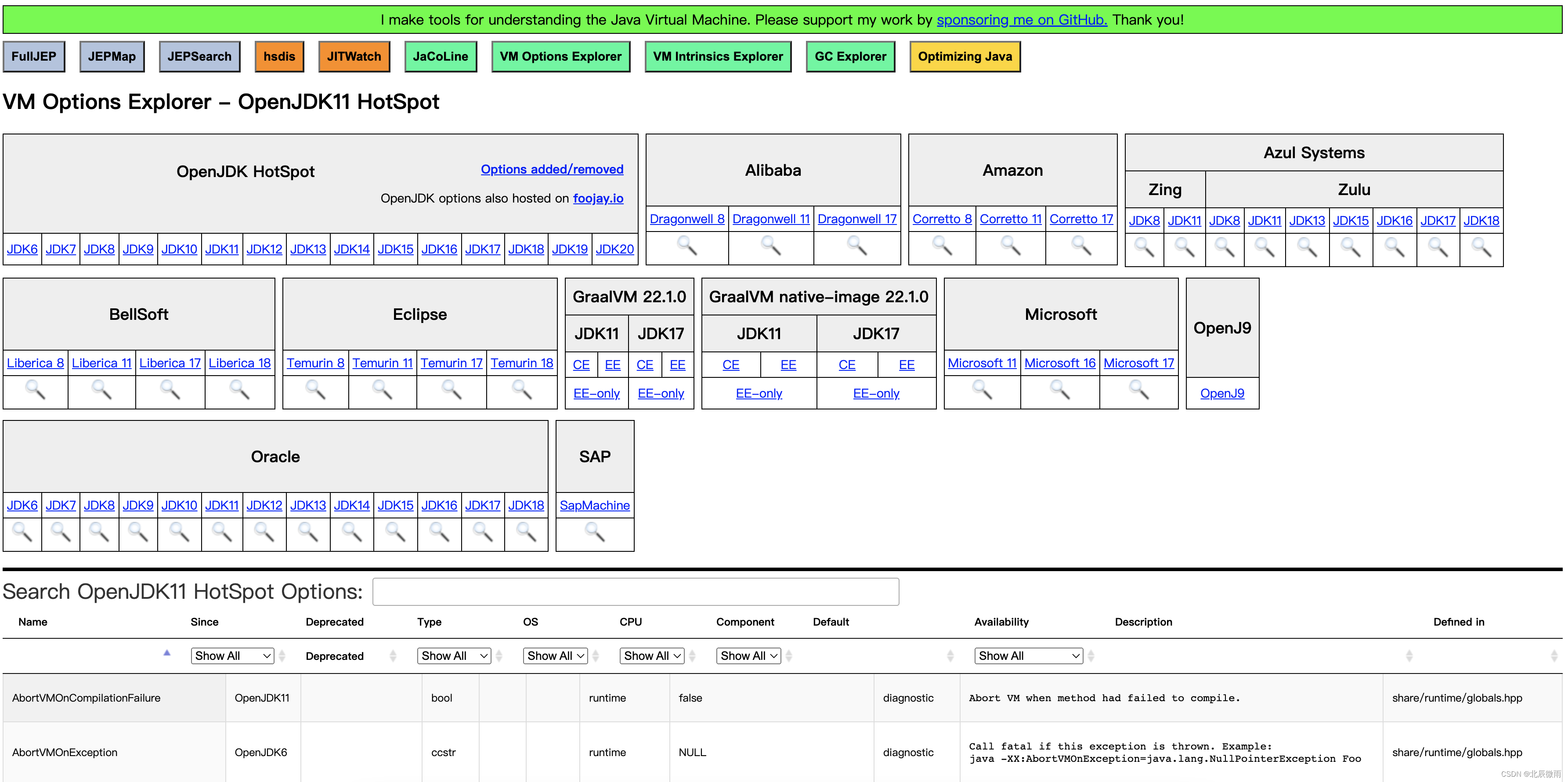Follow the sponsoring me on GitHub link

(x=1021, y=19)
